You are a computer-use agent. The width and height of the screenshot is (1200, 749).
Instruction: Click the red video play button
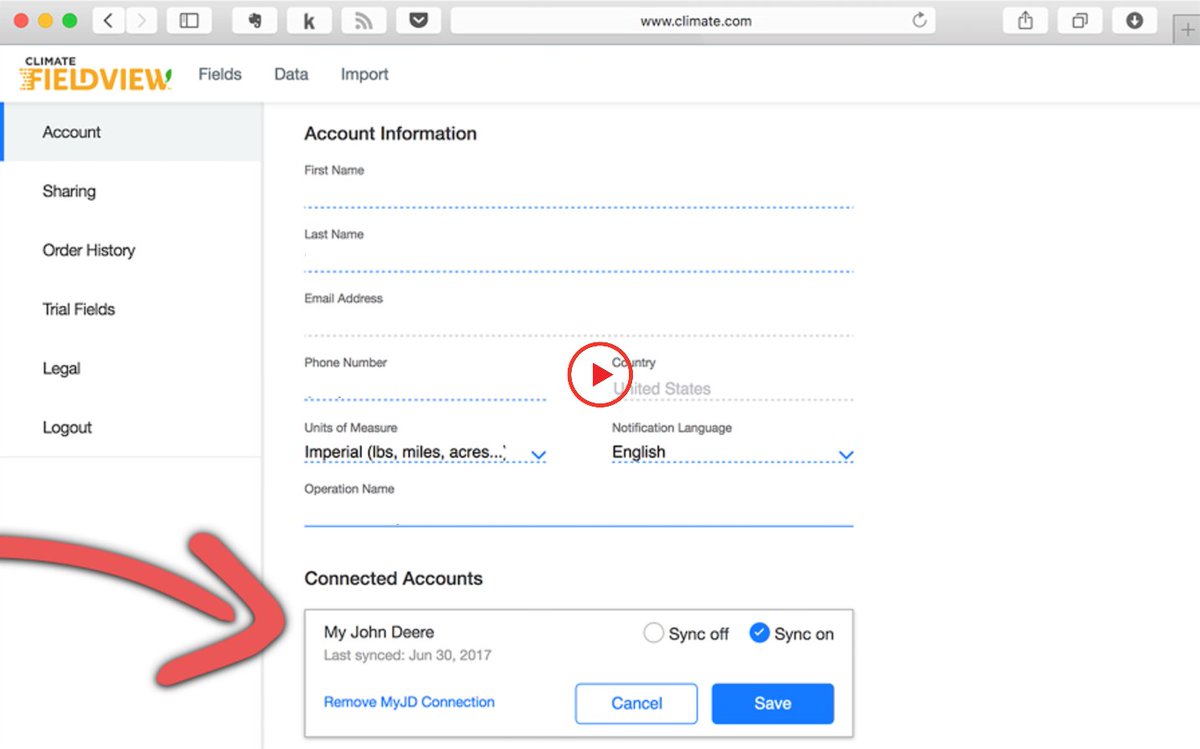tap(600, 375)
